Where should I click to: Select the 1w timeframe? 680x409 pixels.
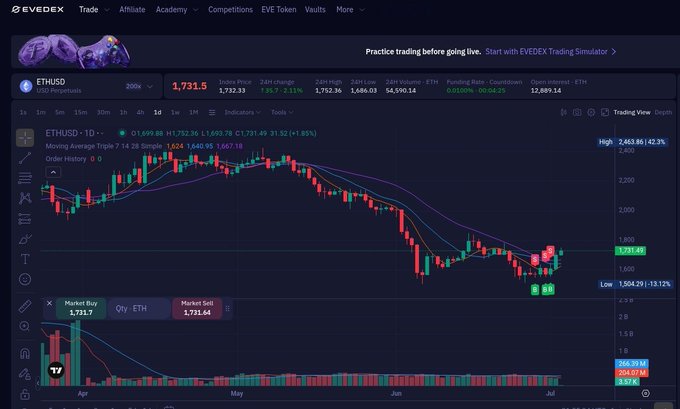[175, 112]
